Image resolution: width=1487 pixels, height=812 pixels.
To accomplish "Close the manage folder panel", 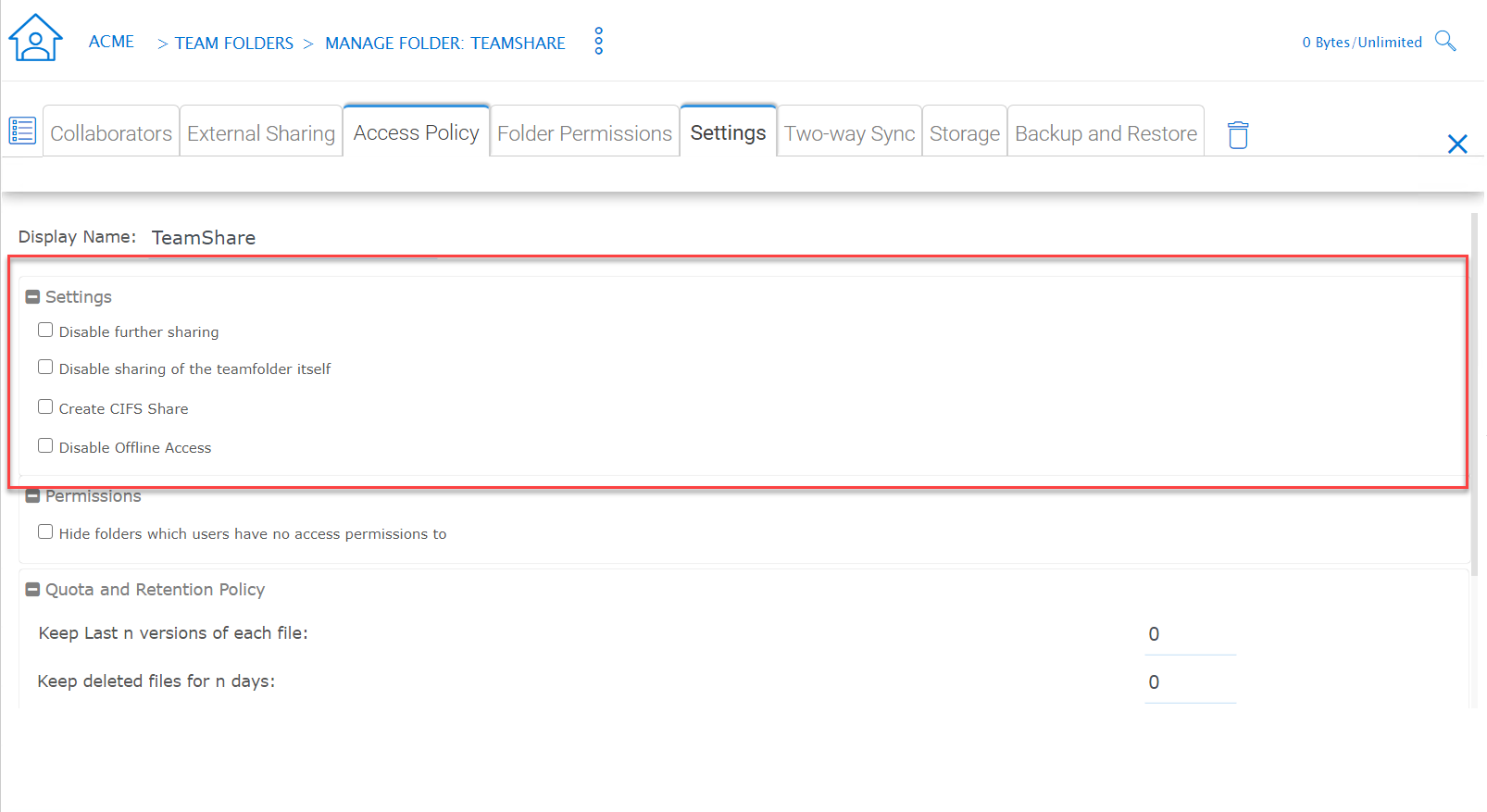I will (x=1457, y=144).
